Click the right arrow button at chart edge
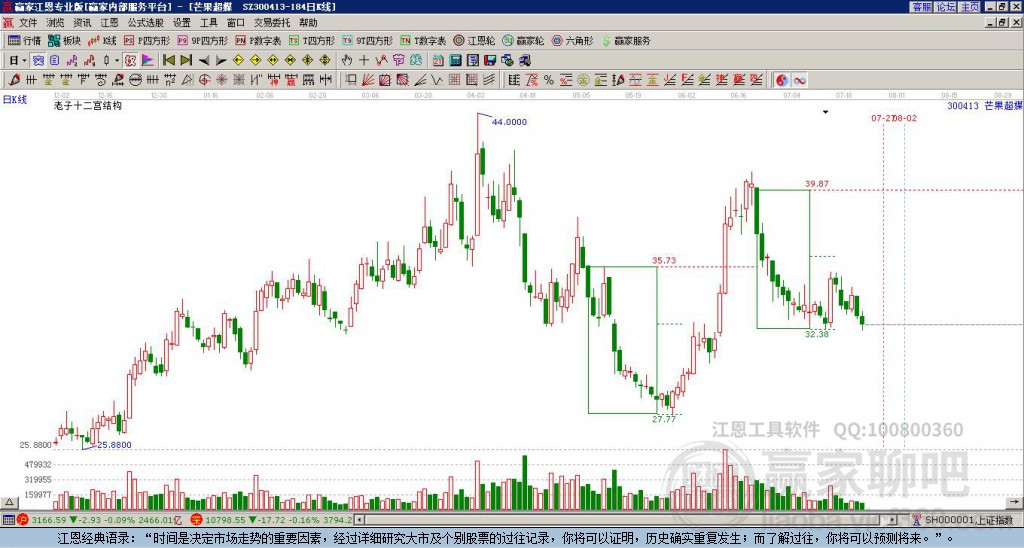This screenshot has height=548, width=1024. (1014, 503)
